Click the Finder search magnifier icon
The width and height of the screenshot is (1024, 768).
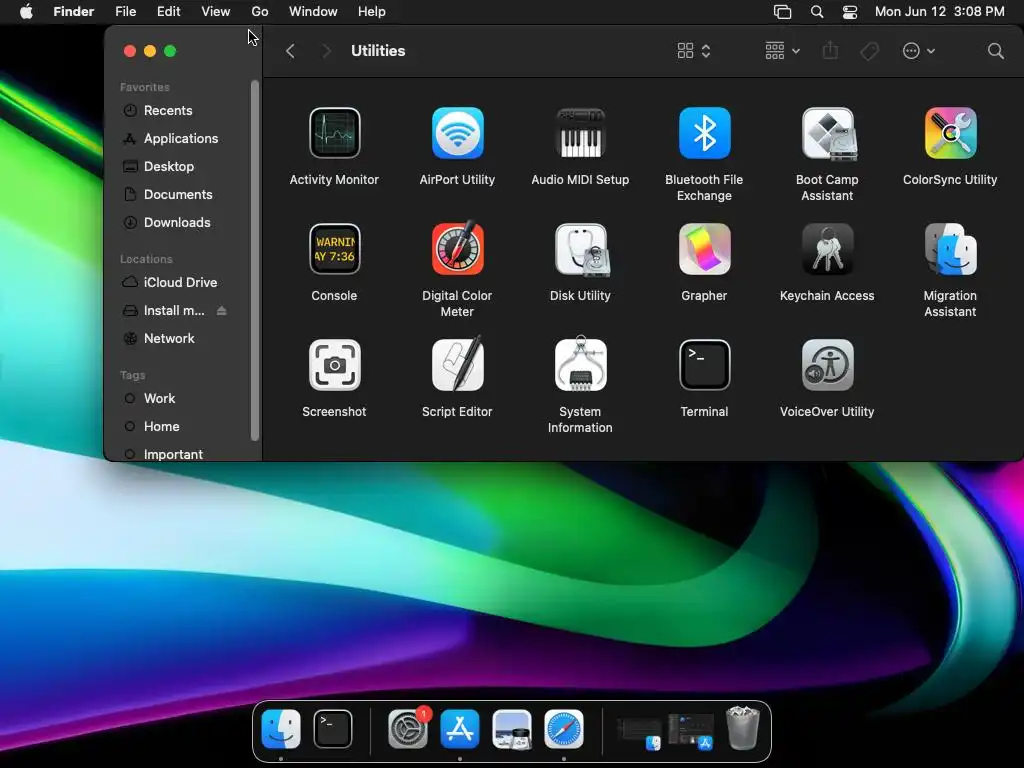click(x=995, y=51)
